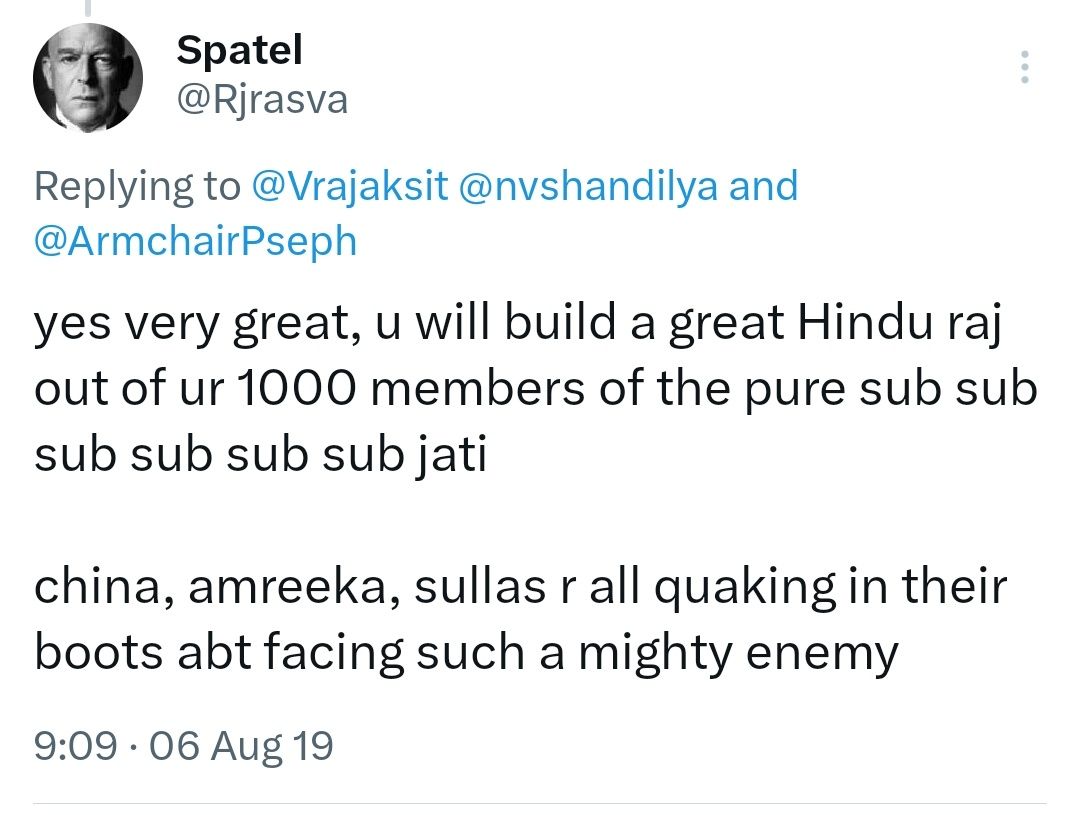
Task: Click the thread connector line above avatar
Action: (x=87, y=8)
